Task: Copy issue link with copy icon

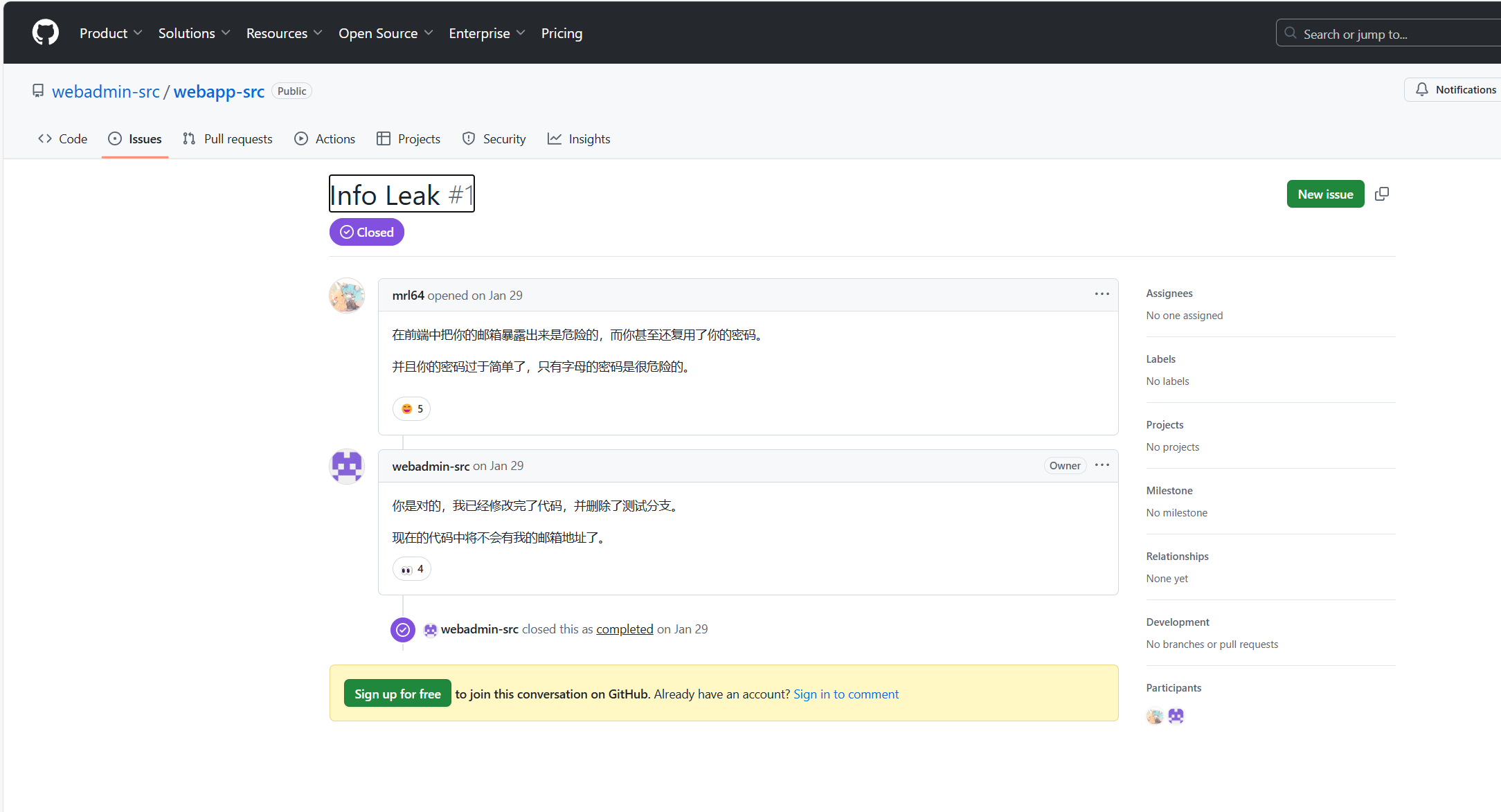Action: 1382,195
